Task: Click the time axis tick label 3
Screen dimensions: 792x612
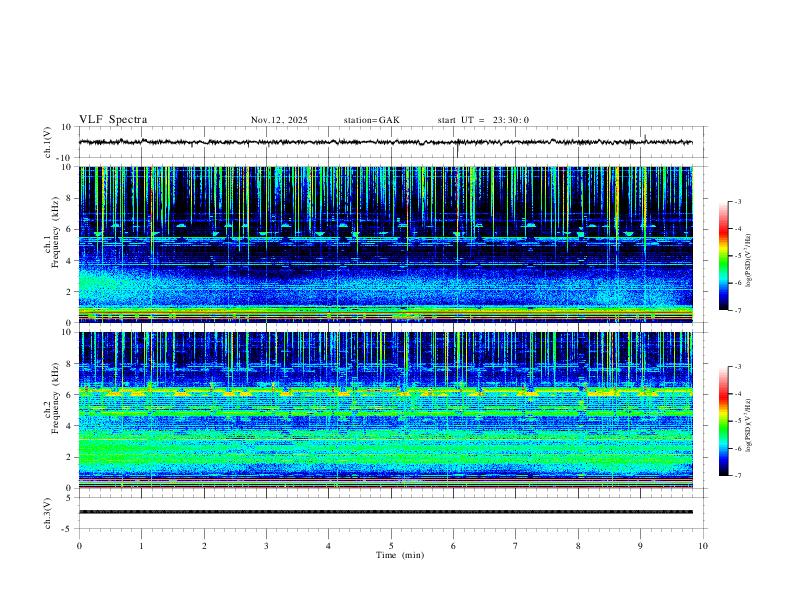Action: click(x=266, y=546)
